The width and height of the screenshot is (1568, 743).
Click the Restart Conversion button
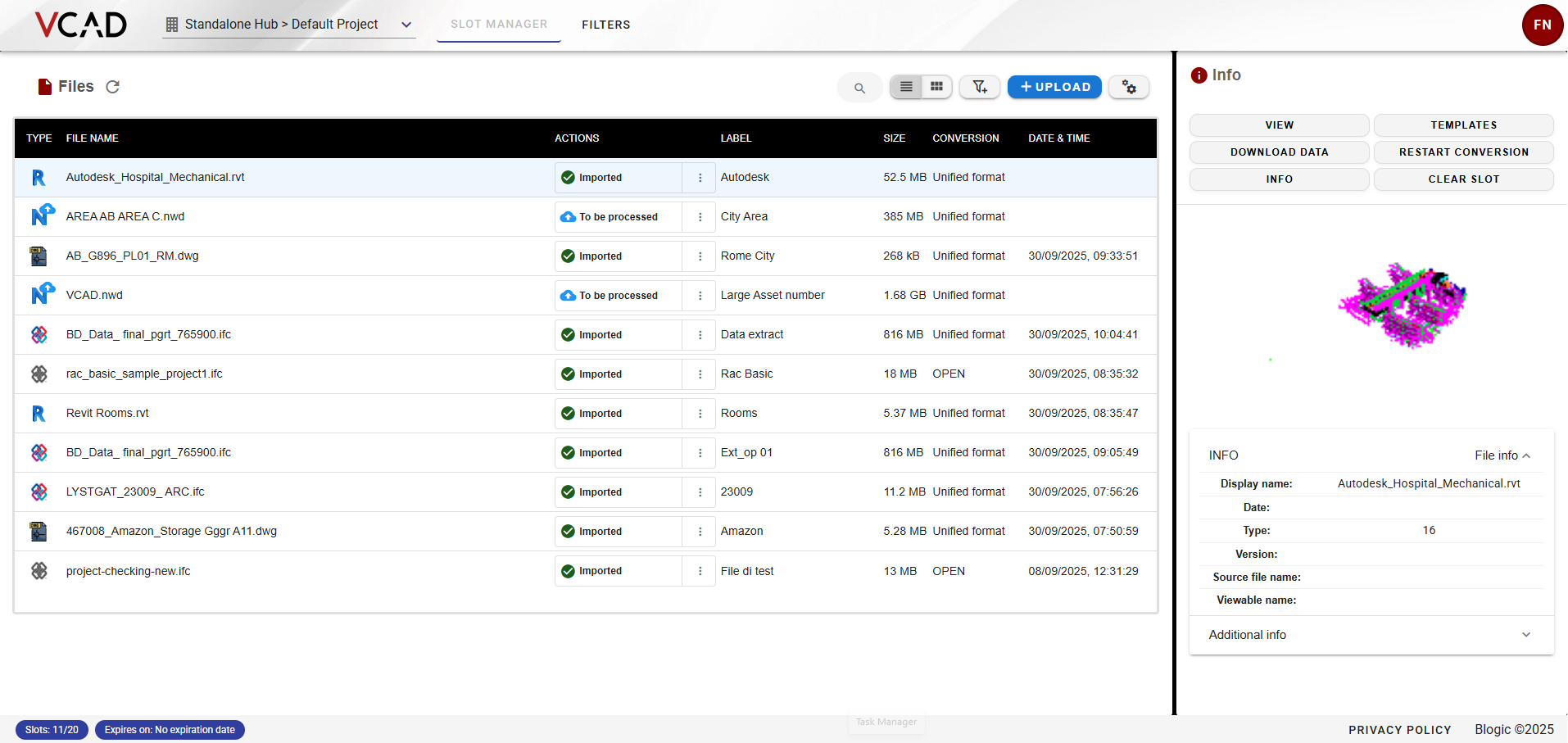click(x=1463, y=152)
